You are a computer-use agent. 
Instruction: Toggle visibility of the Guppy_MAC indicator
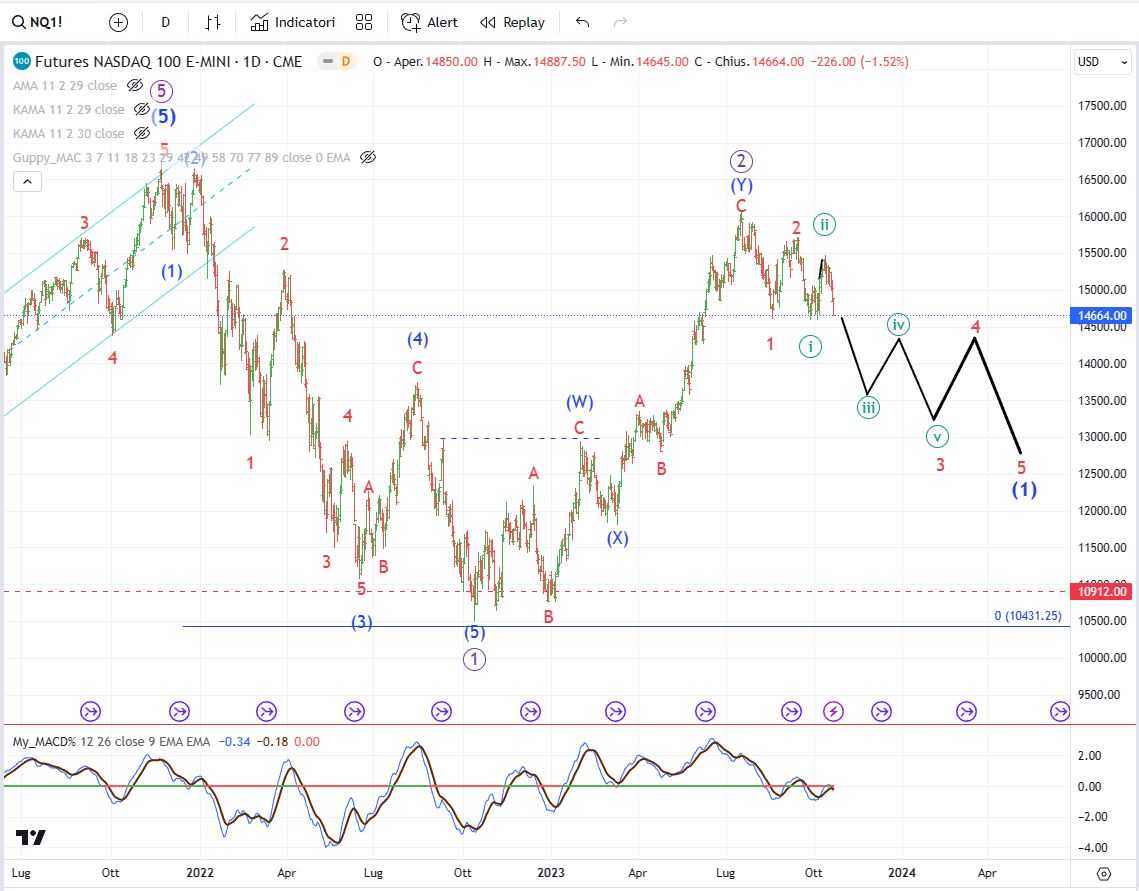pyautogui.click(x=368, y=158)
